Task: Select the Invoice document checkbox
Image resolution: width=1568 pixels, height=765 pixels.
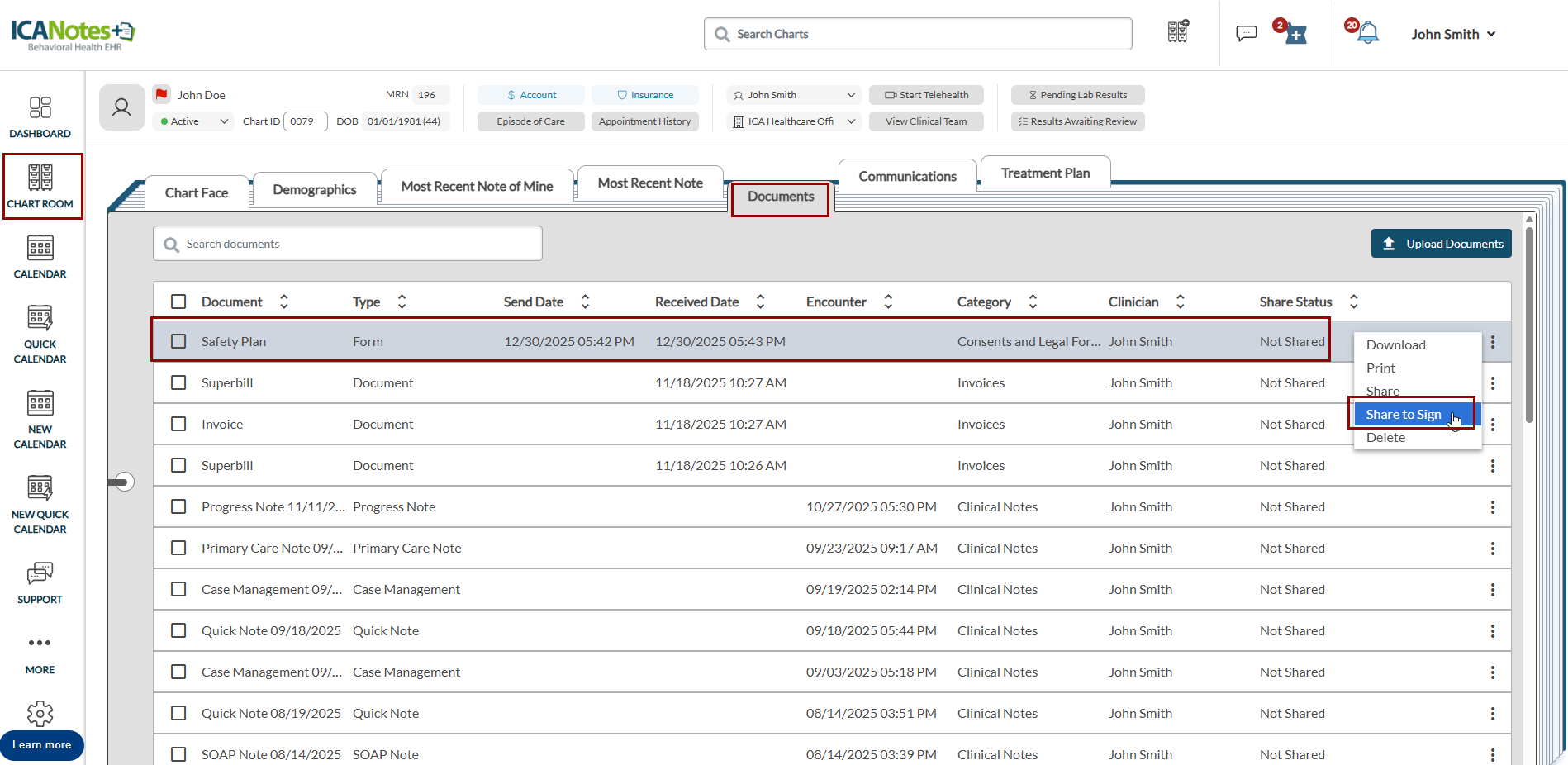Action: click(x=178, y=424)
